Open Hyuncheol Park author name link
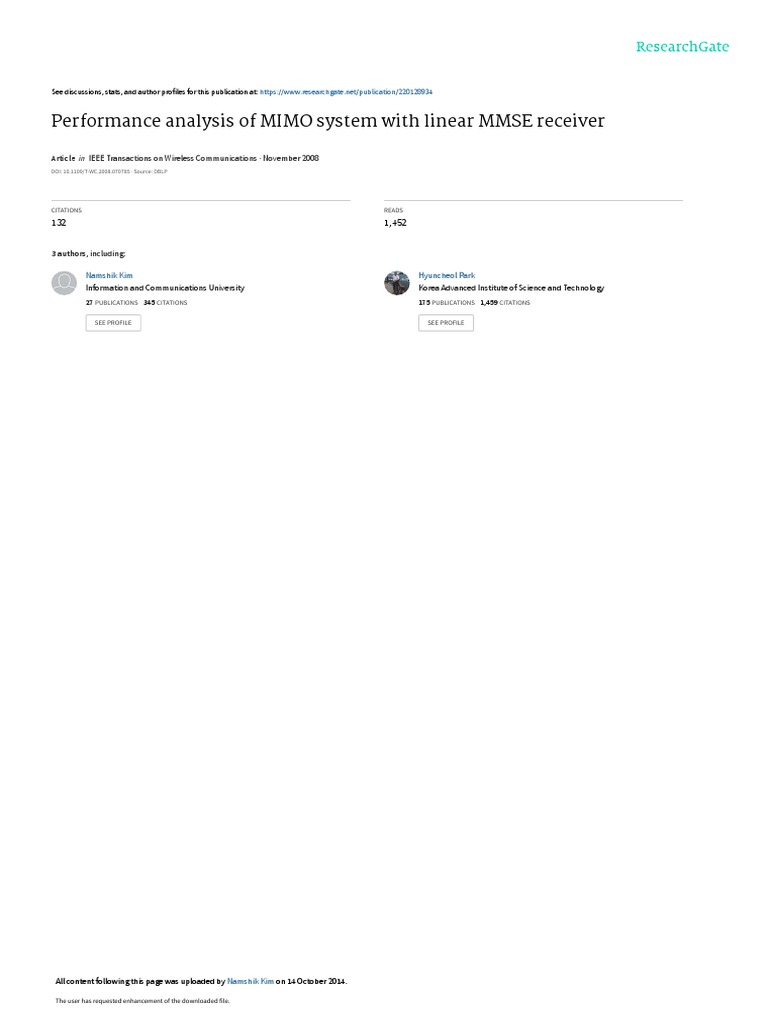 coord(447,276)
